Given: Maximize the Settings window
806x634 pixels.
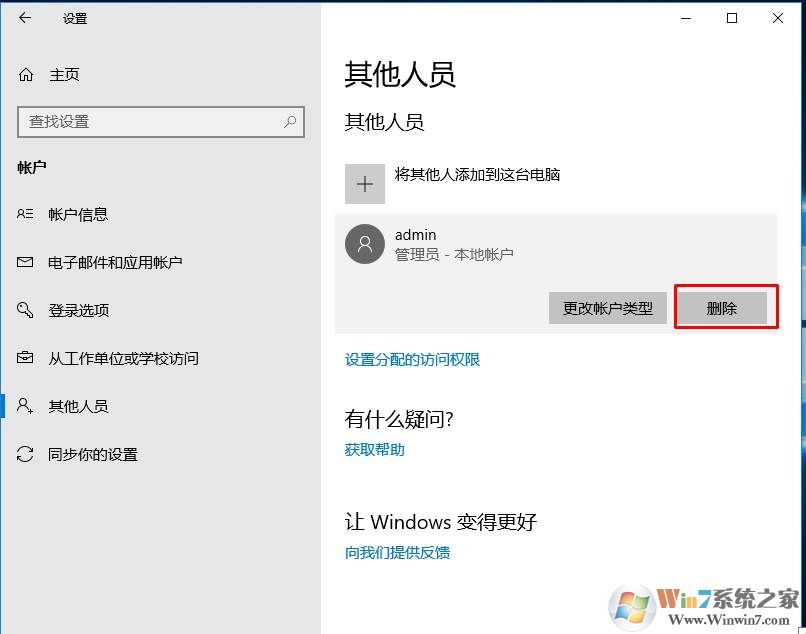Looking at the screenshot, I should point(732,19).
